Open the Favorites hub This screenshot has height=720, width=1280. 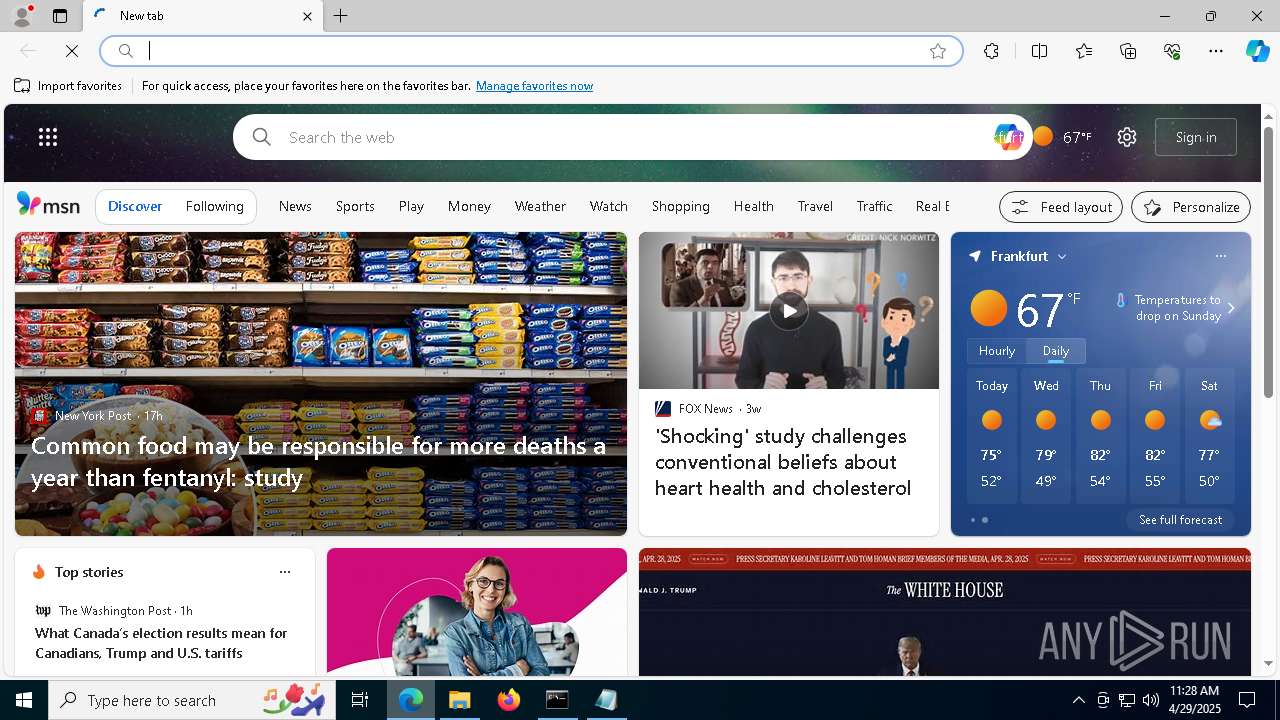1084,51
